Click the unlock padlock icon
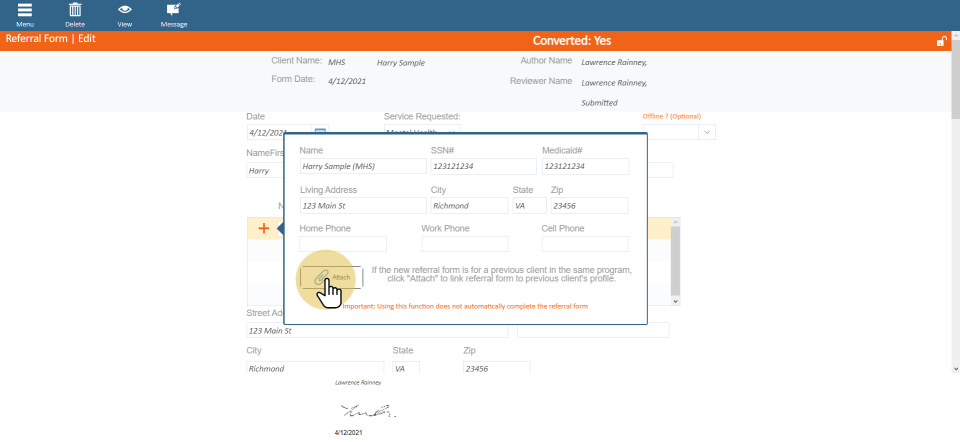This screenshot has width=960, height=442. (x=941, y=41)
